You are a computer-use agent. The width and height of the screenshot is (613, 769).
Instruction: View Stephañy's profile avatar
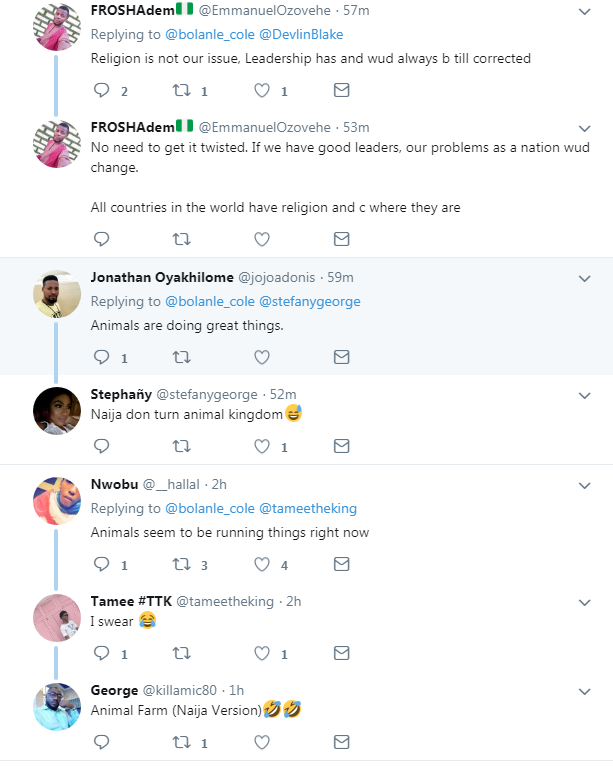pyautogui.click(x=57, y=411)
